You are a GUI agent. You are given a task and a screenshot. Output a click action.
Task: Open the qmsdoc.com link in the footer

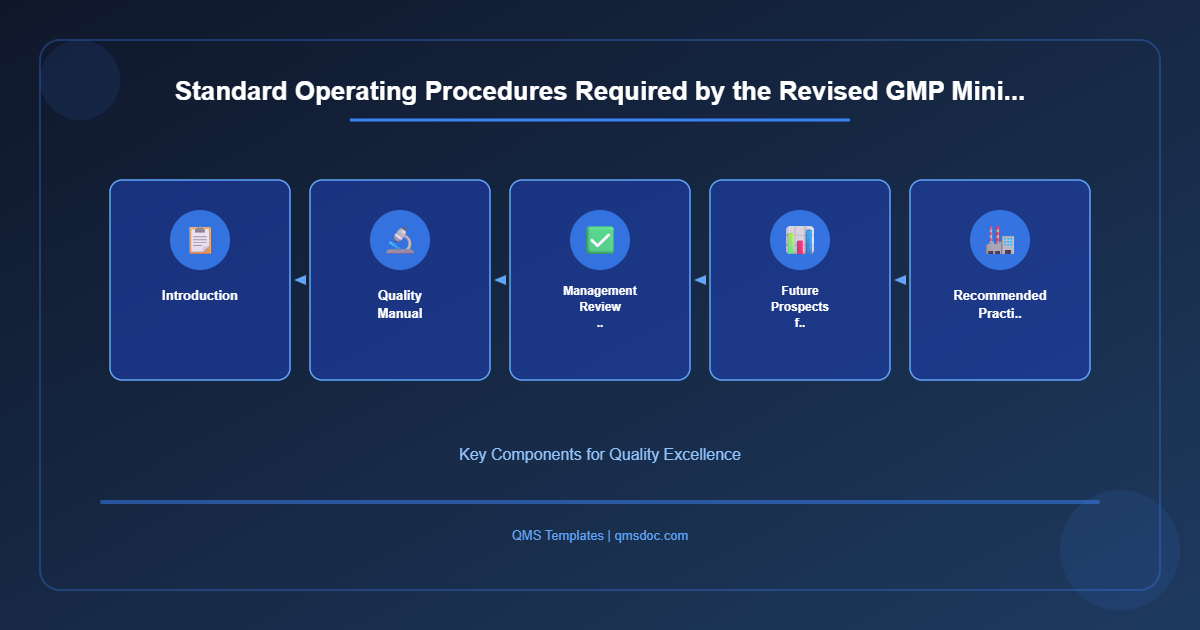[x=651, y=535]
